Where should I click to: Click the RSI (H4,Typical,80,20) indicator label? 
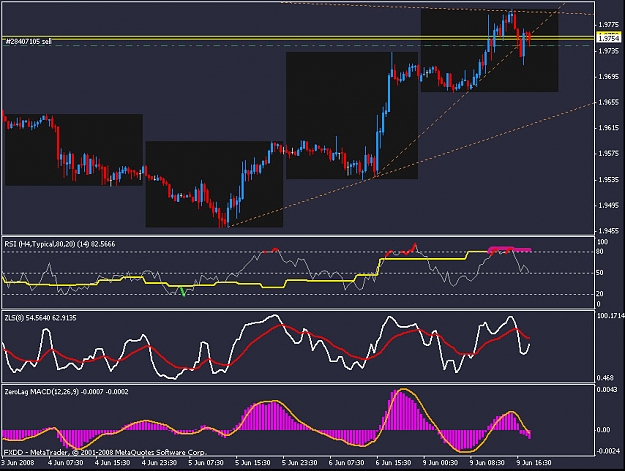pyautogui.click(x=60, y=244)
